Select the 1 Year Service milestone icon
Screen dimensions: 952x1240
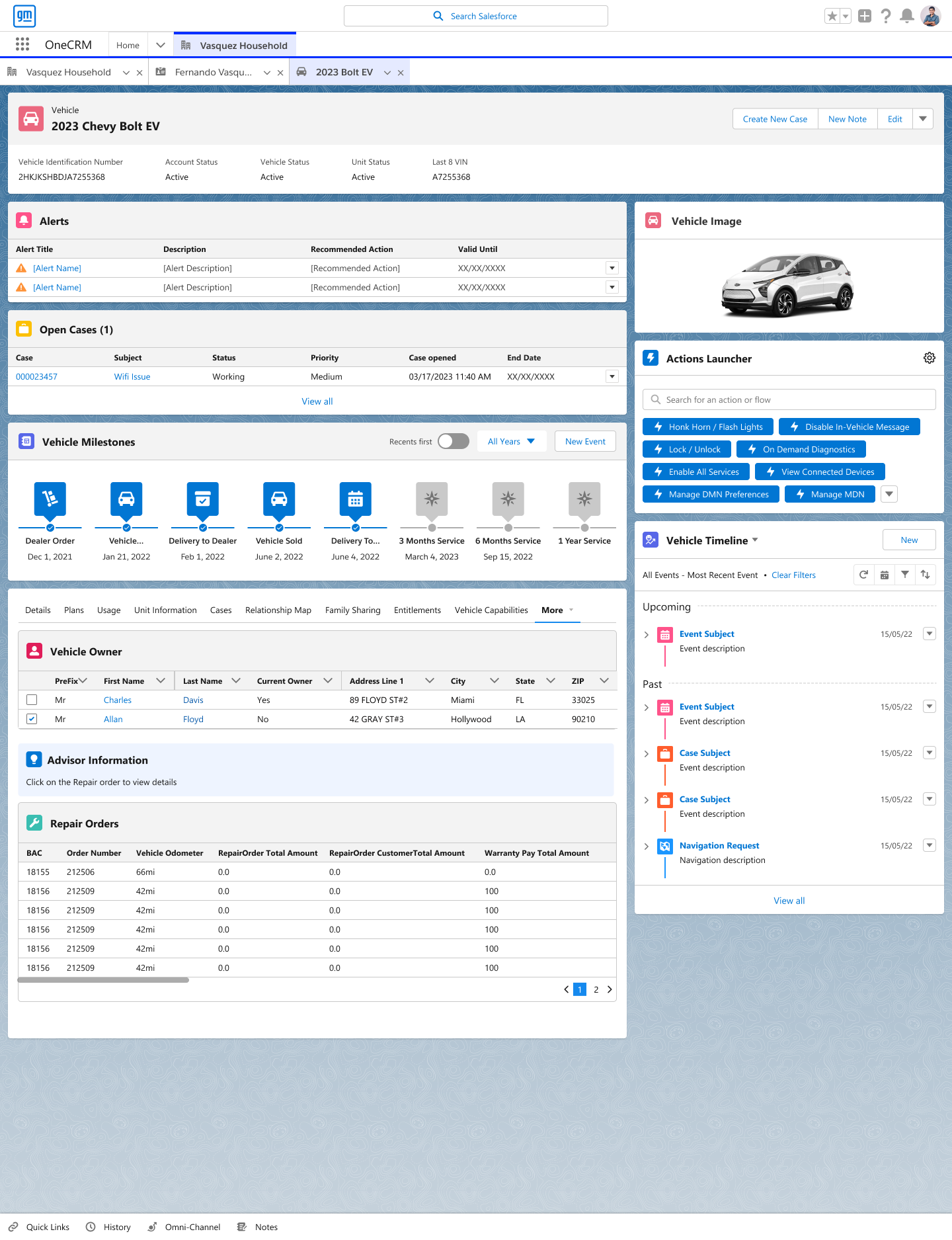(x=584, y=499)
